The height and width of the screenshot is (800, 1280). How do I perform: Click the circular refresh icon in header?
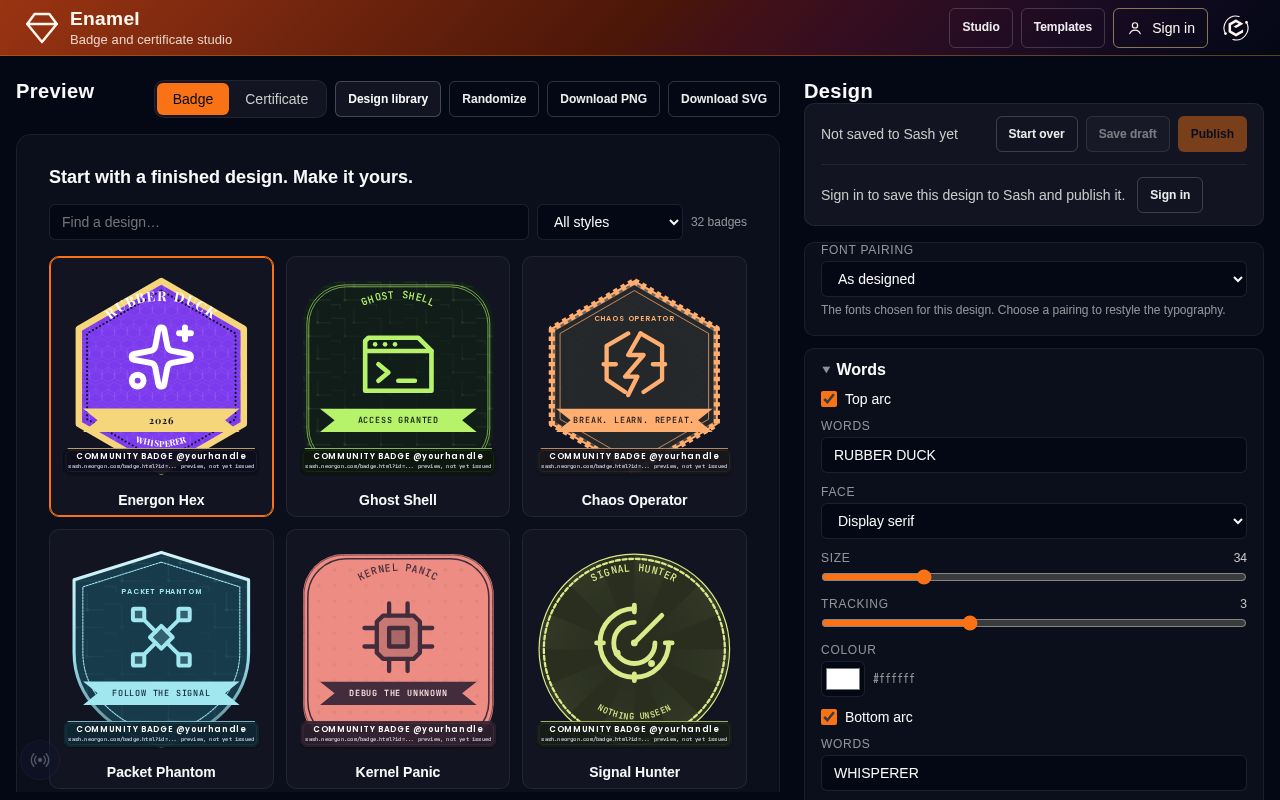[1236, 28]
